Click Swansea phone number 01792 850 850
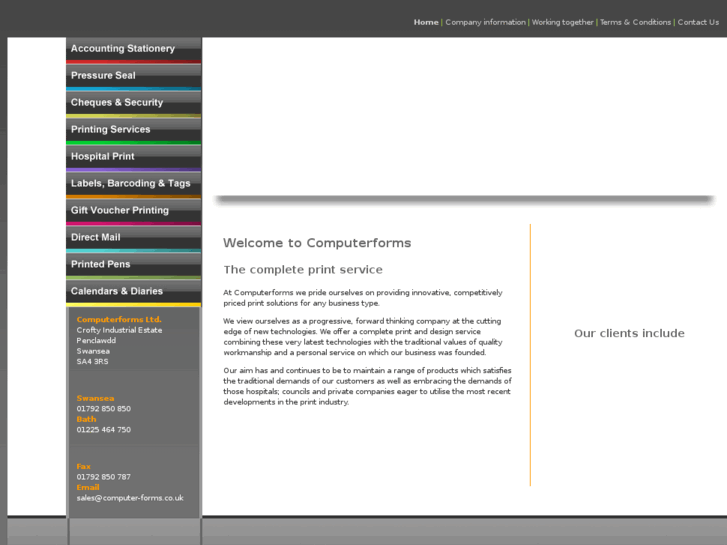The width and height of the screenshot is (727, 545). pos(103,409)
